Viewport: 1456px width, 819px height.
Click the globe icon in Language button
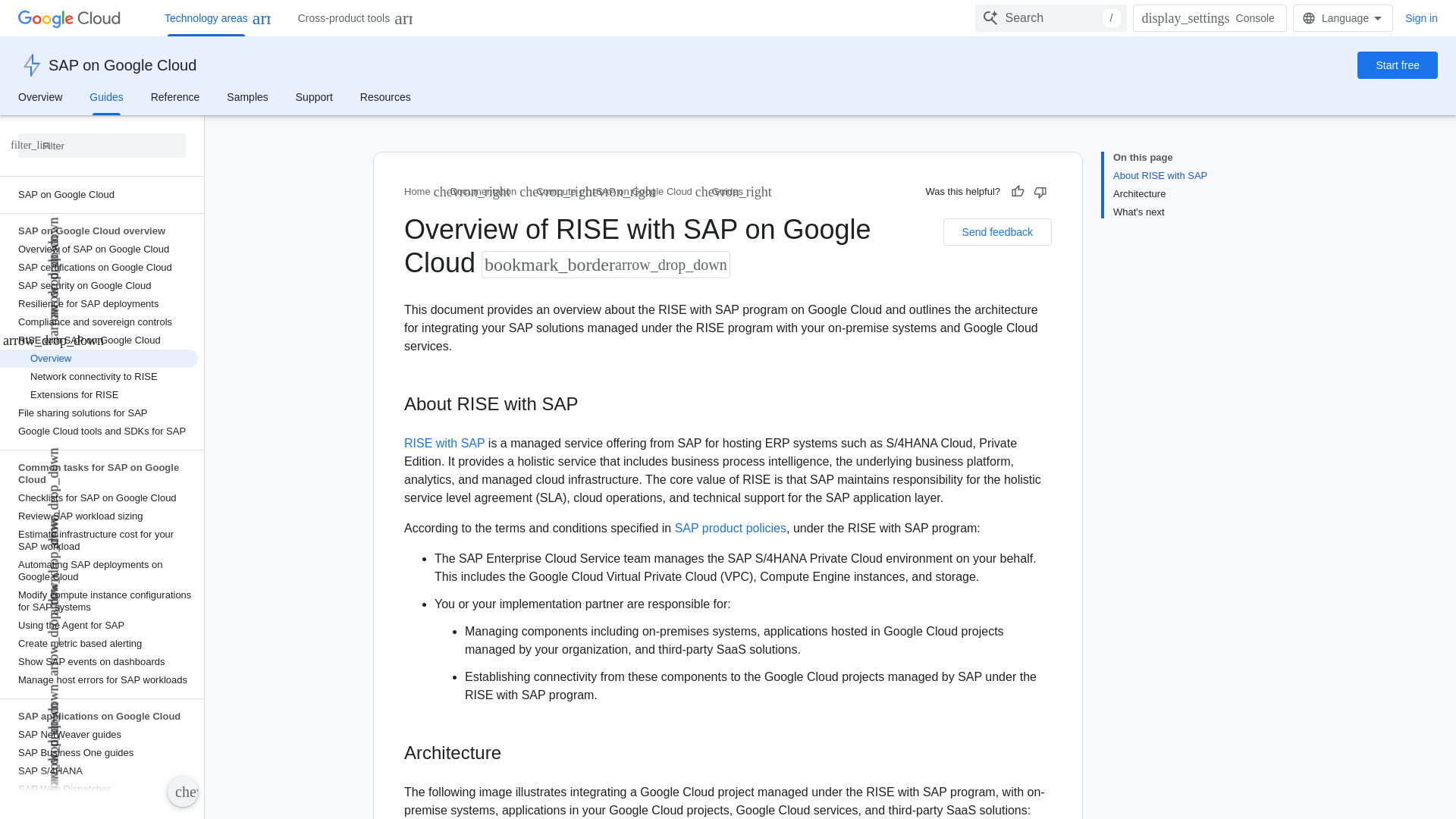(1309, 18)
